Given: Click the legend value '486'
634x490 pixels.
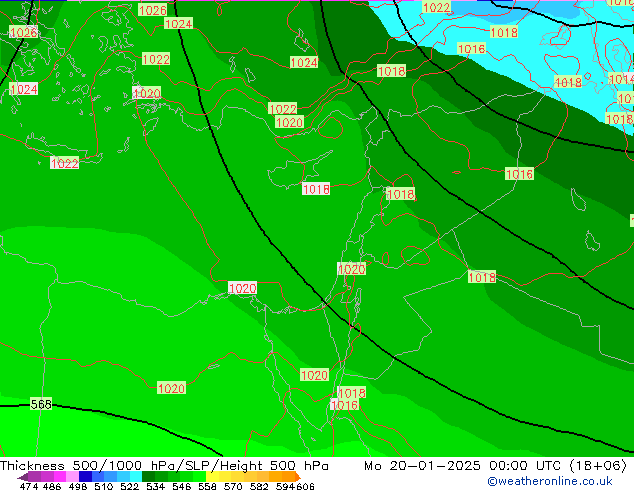Looking at the screenshot, I should click(52, 486).
